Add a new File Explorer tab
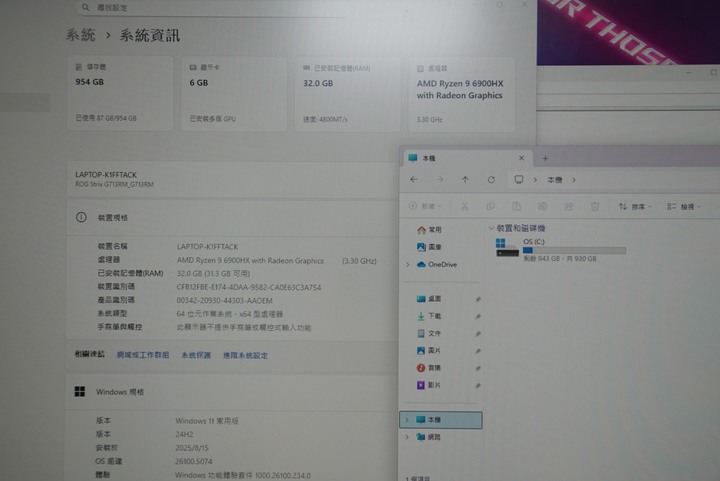This screenshot has height=481, width=720. [x=545, y=158]
